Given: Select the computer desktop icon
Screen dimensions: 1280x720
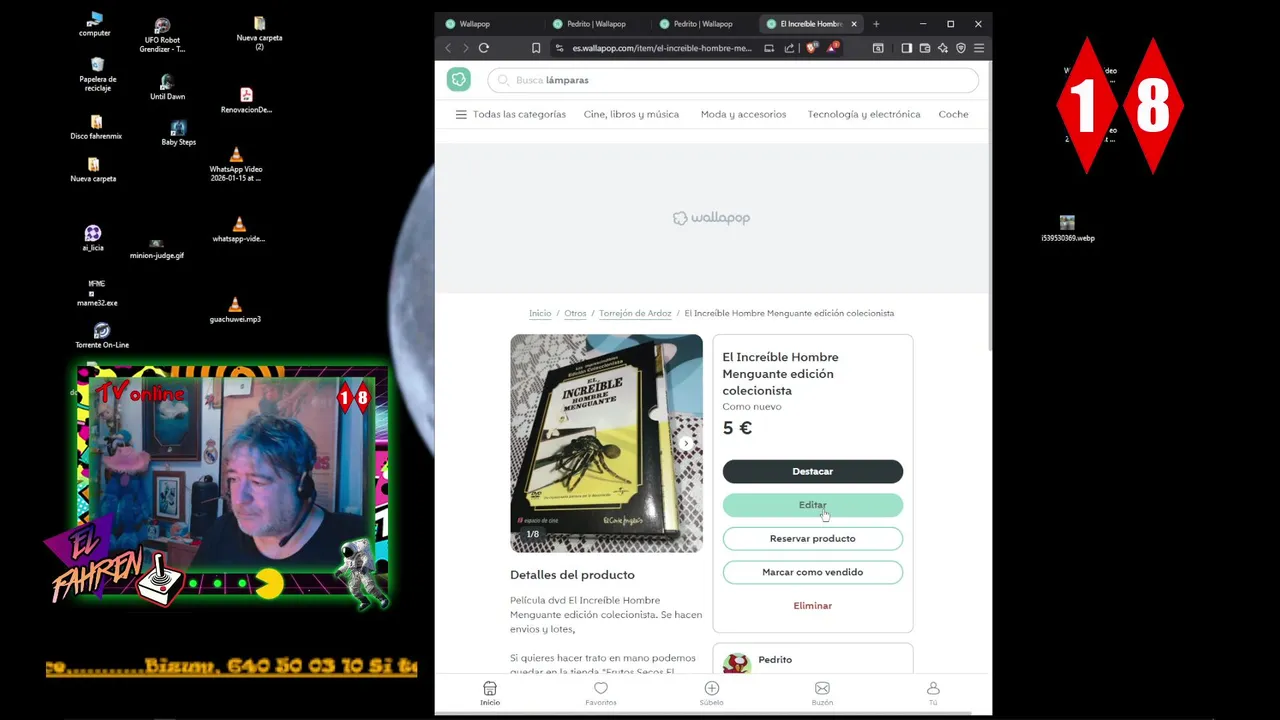Looking at the screenshot, I should point(95,24).
